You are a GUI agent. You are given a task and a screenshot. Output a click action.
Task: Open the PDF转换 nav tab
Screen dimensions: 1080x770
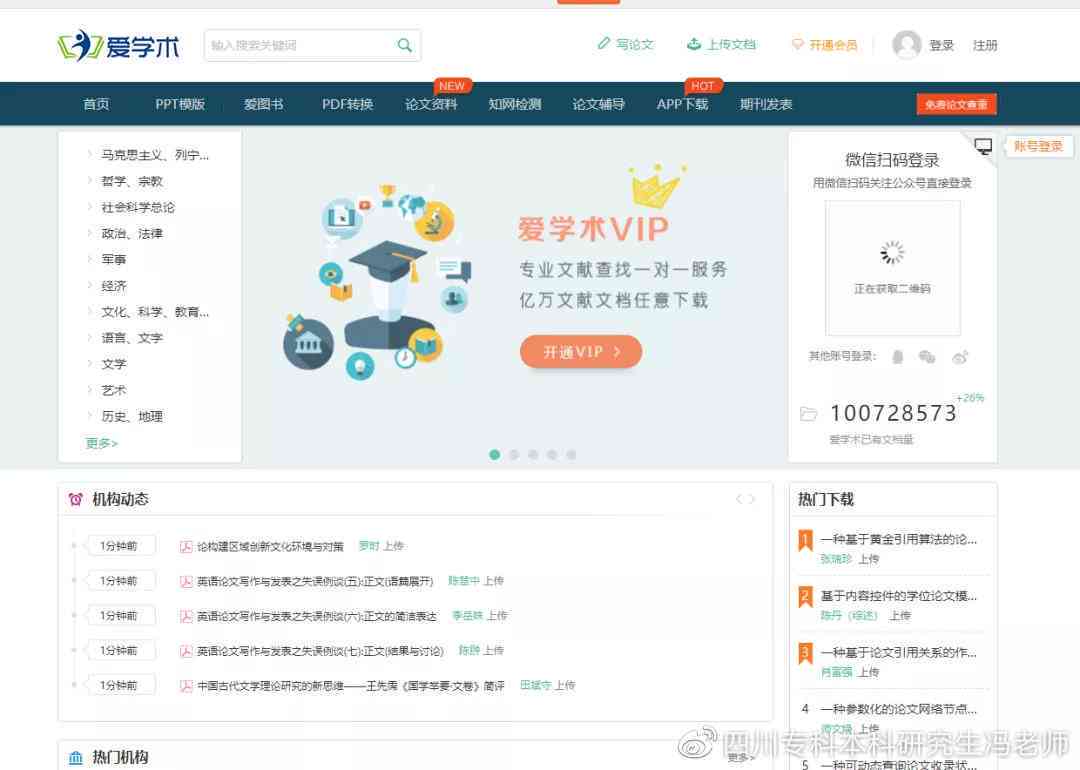click(347, 104)
